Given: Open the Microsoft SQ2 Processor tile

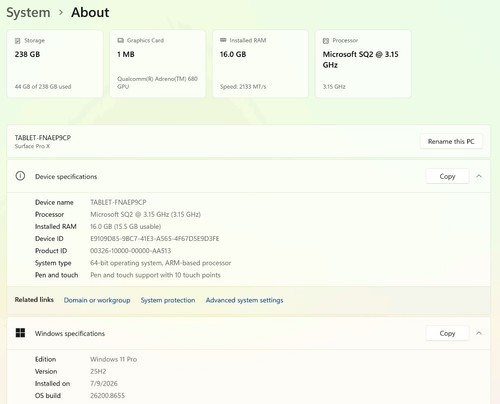Looking at the screenshot, I should (x=363, y=64).
